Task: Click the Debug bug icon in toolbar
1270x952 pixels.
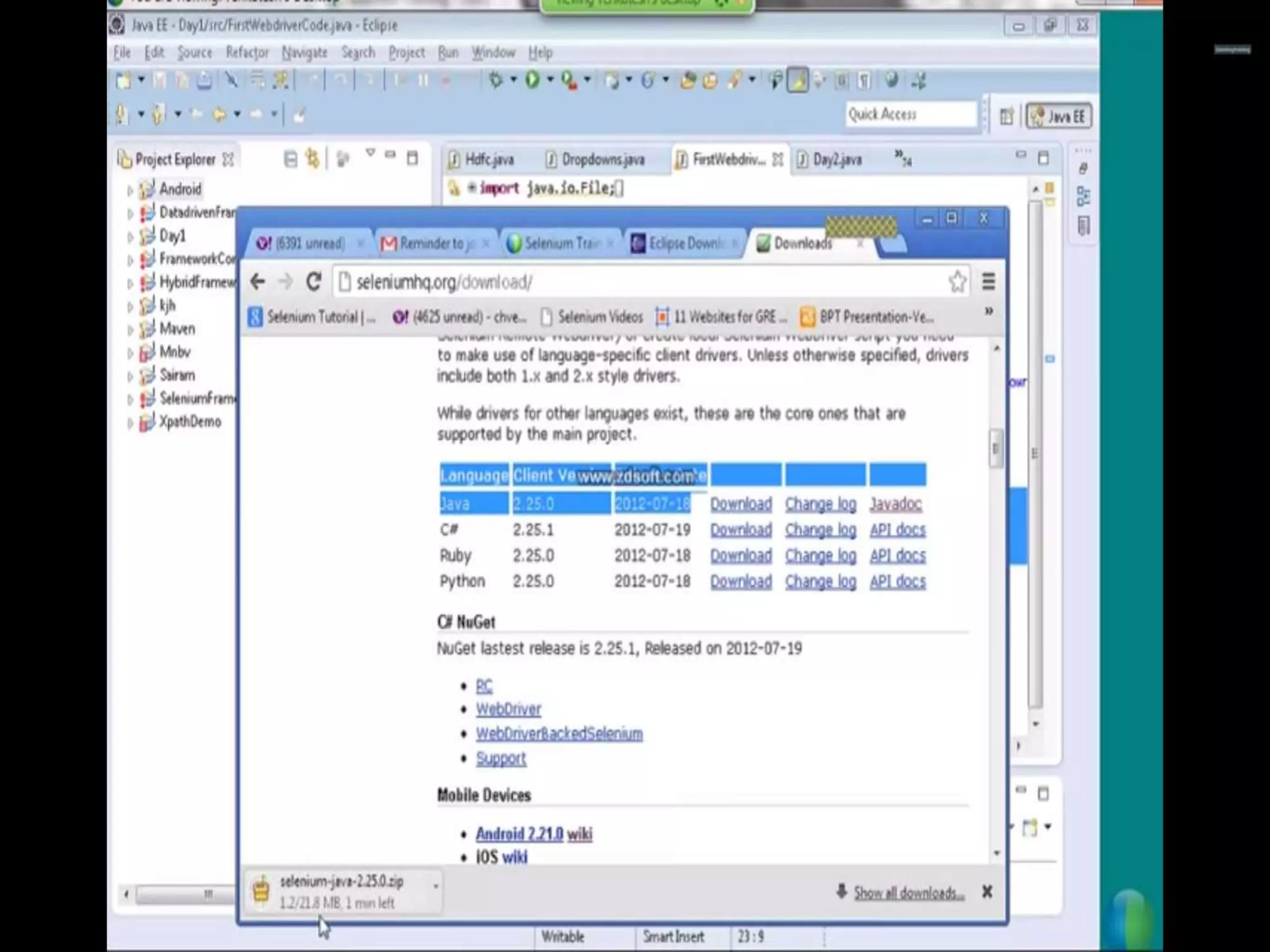Action: 495,80
